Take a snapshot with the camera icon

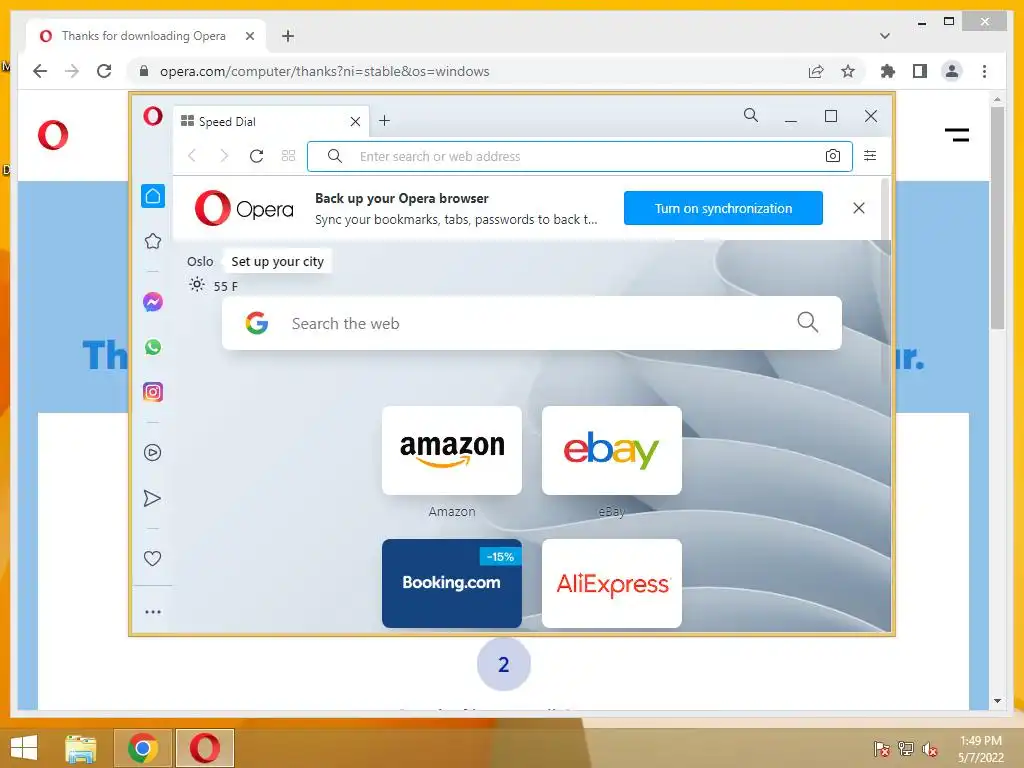pyautogui.click(x=833, y=155)
